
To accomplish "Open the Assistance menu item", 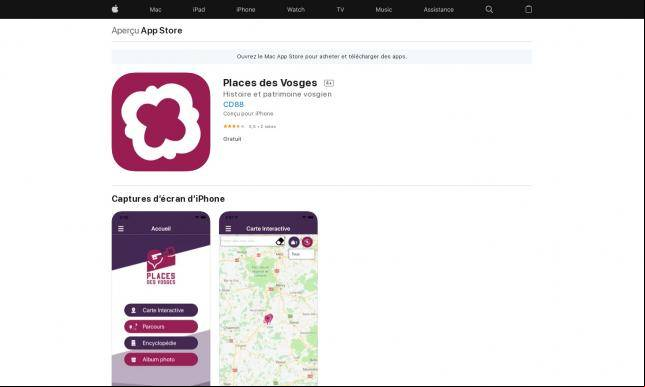I will pyautogui.click(x=439, y=9).
